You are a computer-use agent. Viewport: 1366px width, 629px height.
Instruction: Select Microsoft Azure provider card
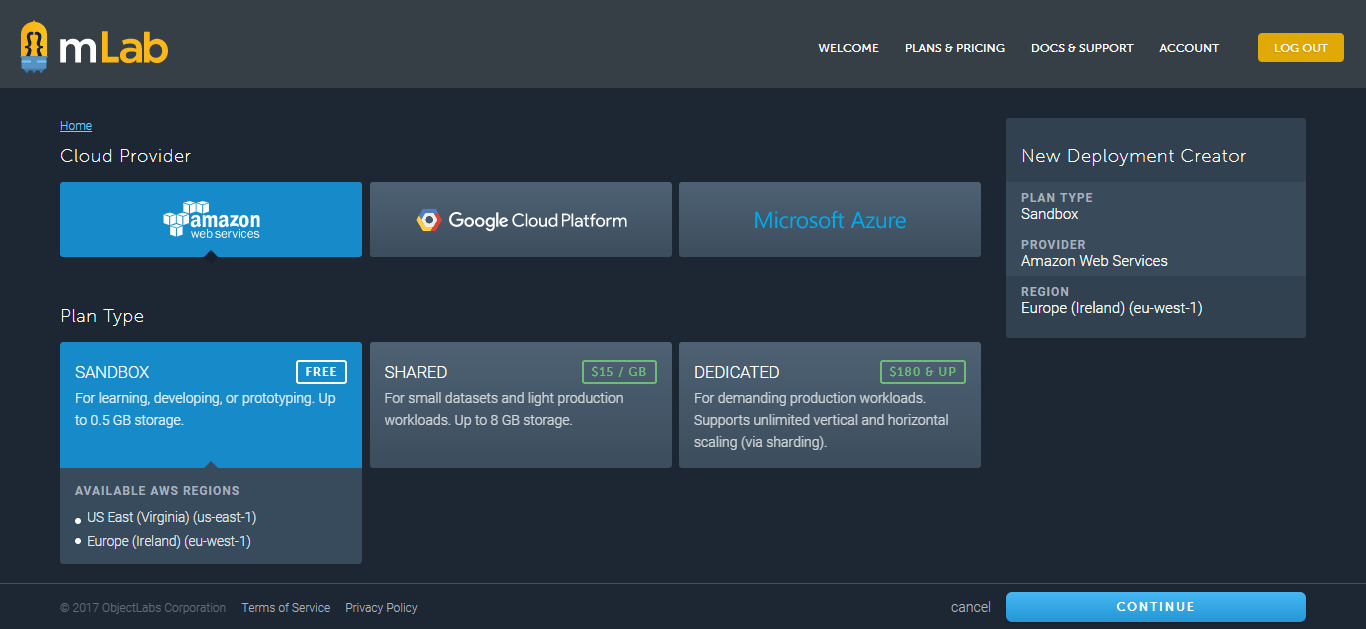(x=830, y=220)
